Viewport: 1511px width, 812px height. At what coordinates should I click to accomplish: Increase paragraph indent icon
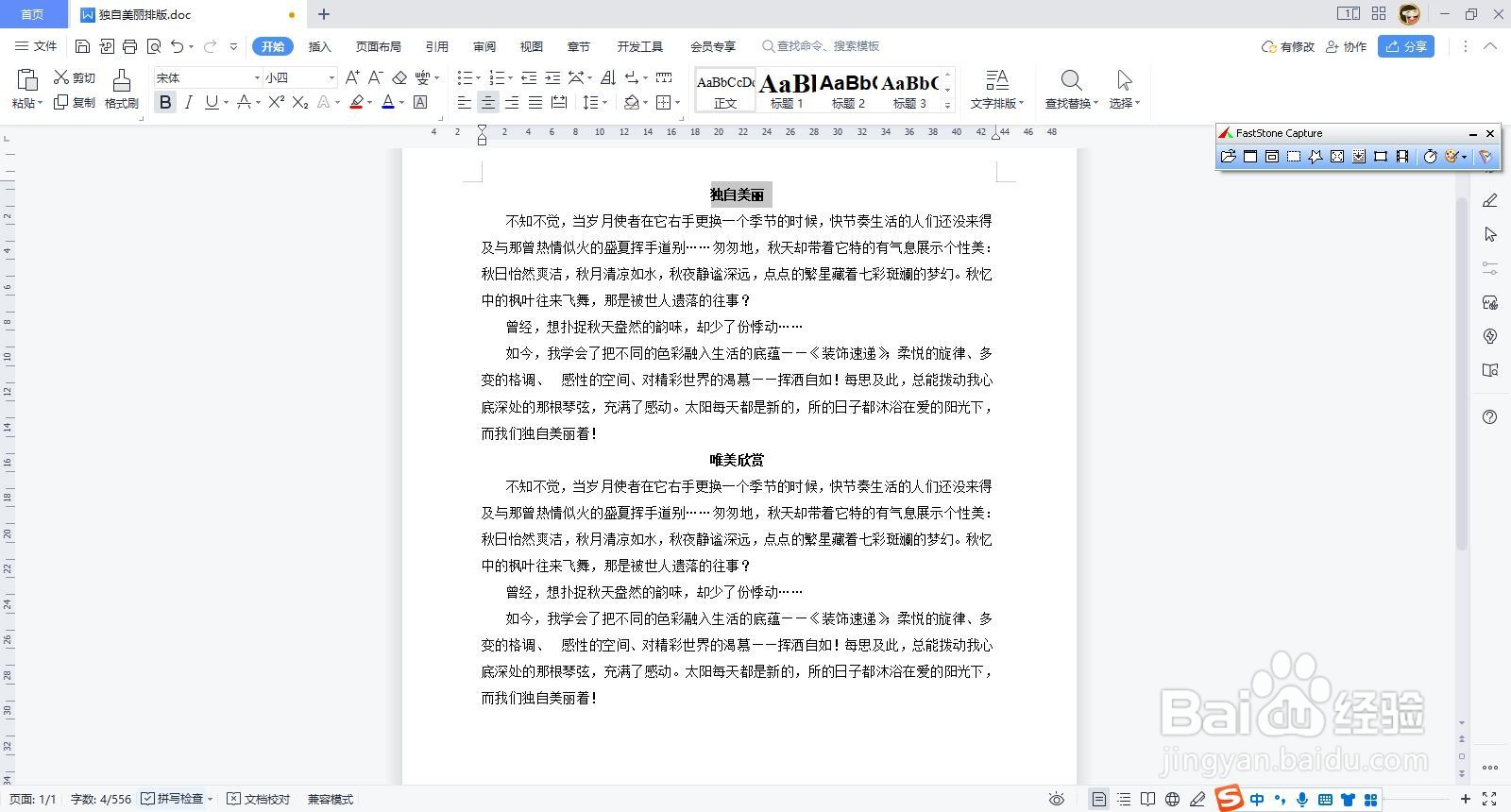tap(552, 77)
